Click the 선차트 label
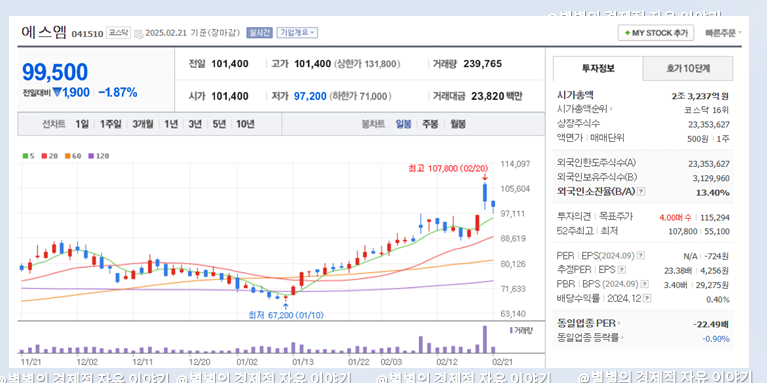The image size is (767, 383). click(x=54, y=124)
